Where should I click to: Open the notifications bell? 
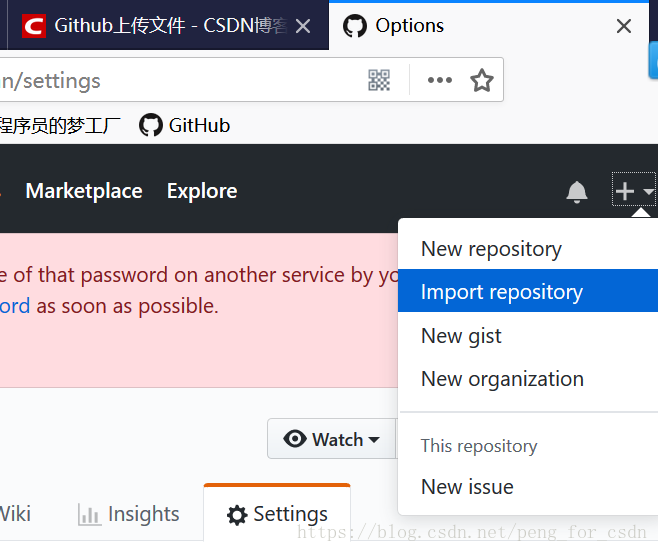pos(577,192)
